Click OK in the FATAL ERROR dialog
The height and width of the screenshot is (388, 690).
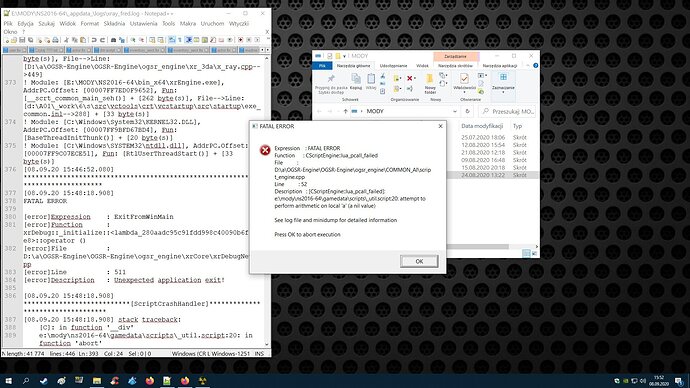(419, 261)
